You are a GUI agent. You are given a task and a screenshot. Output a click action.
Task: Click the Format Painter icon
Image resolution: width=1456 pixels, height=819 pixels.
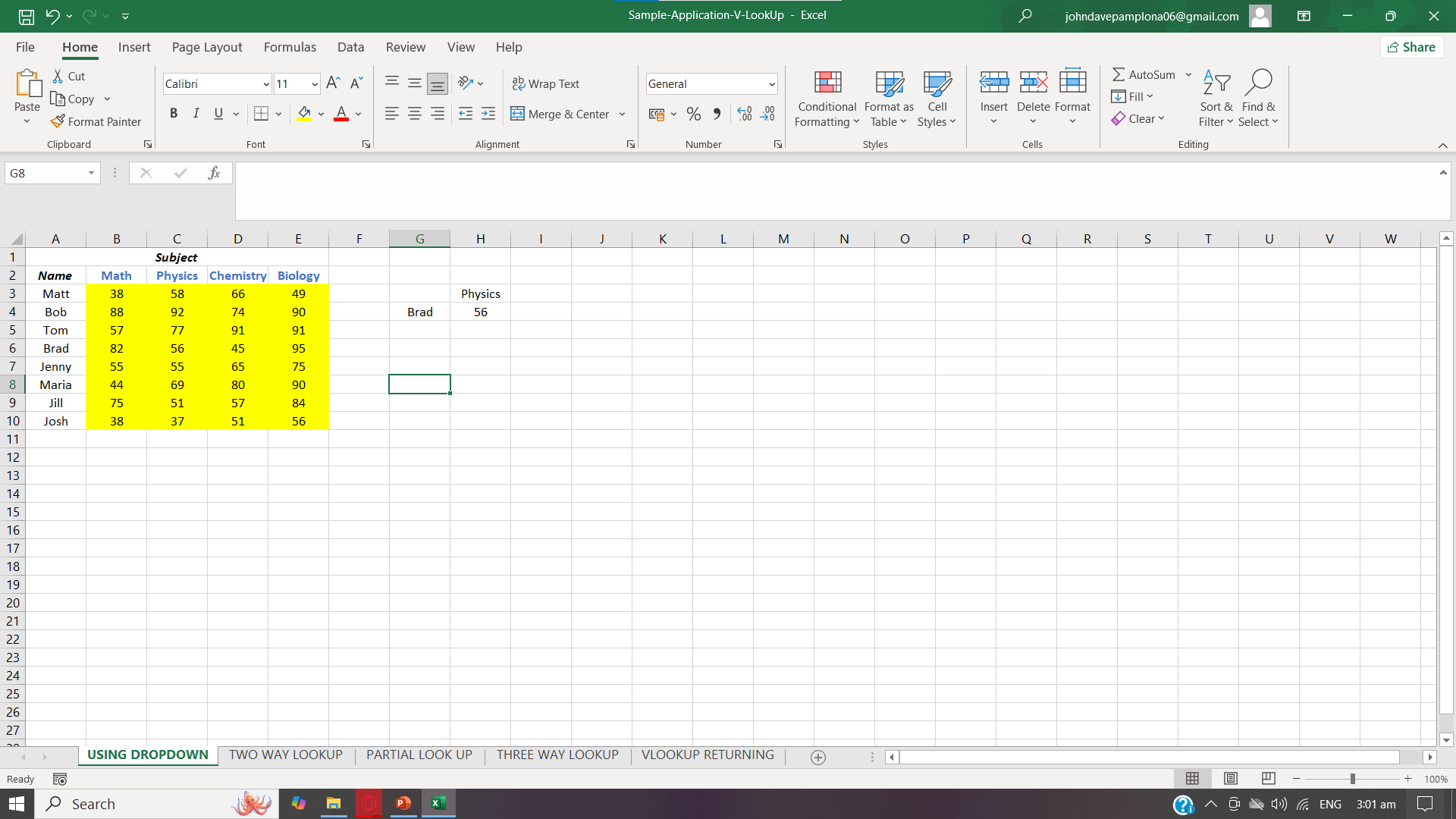click(x=58, y=121)
